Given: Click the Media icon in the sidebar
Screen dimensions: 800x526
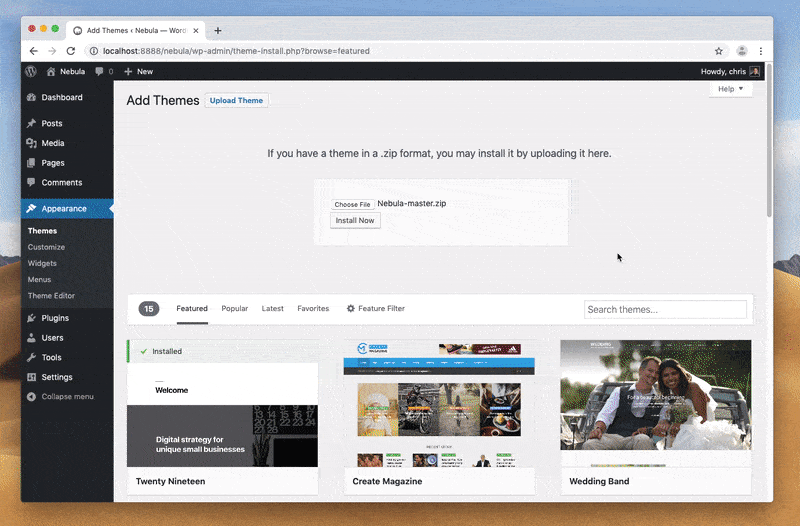Looking at the screenshot, I should 32,143.
